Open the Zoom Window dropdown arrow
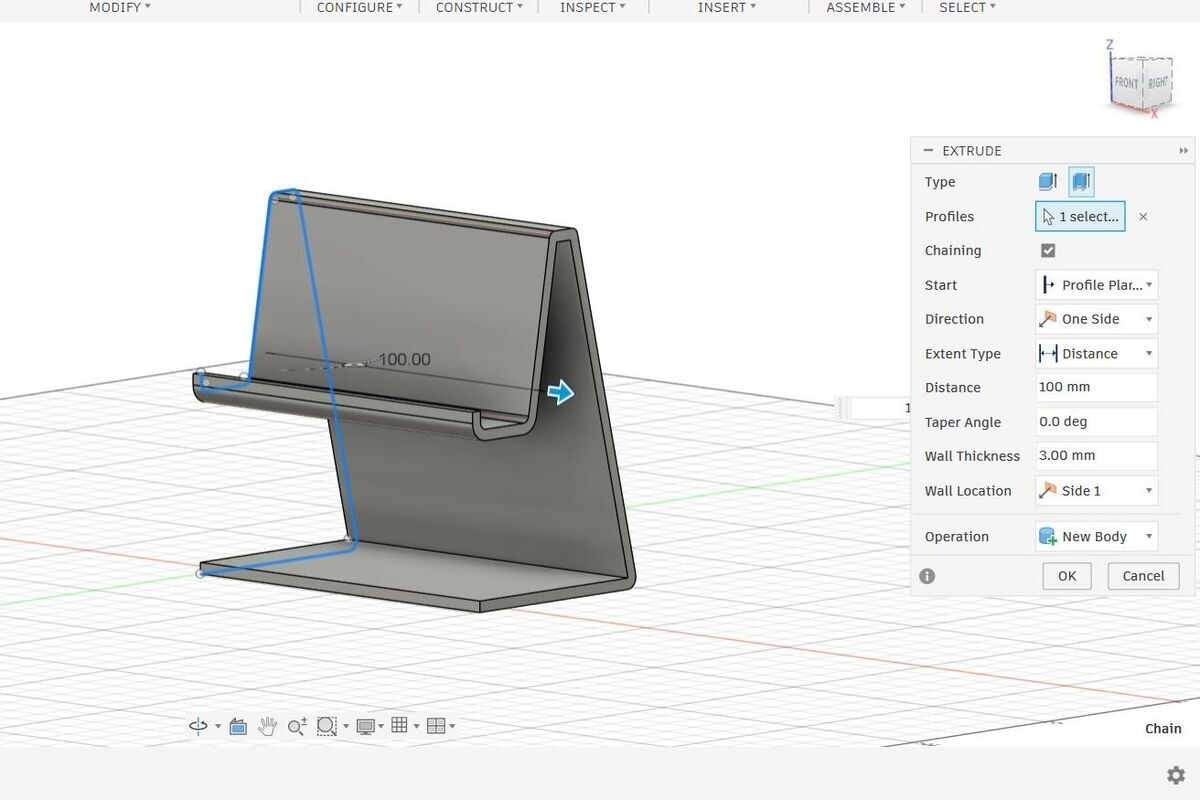 pyautogui.click(x=346, y=727)
